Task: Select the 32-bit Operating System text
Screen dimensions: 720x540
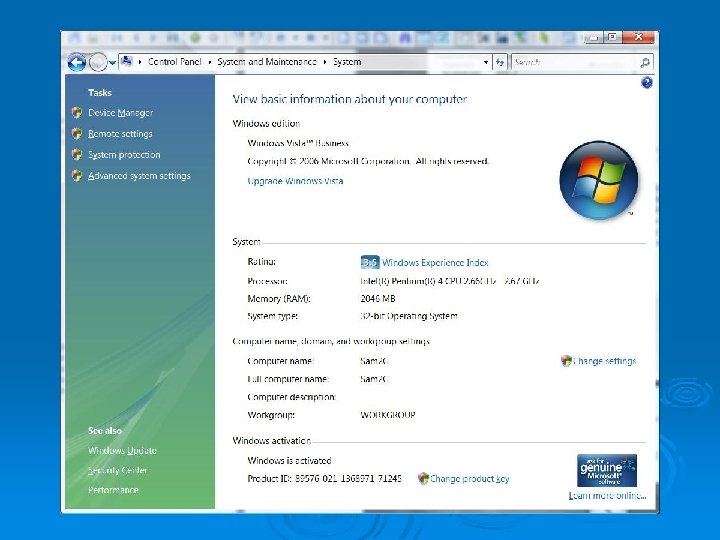Action: coord(409,316)
